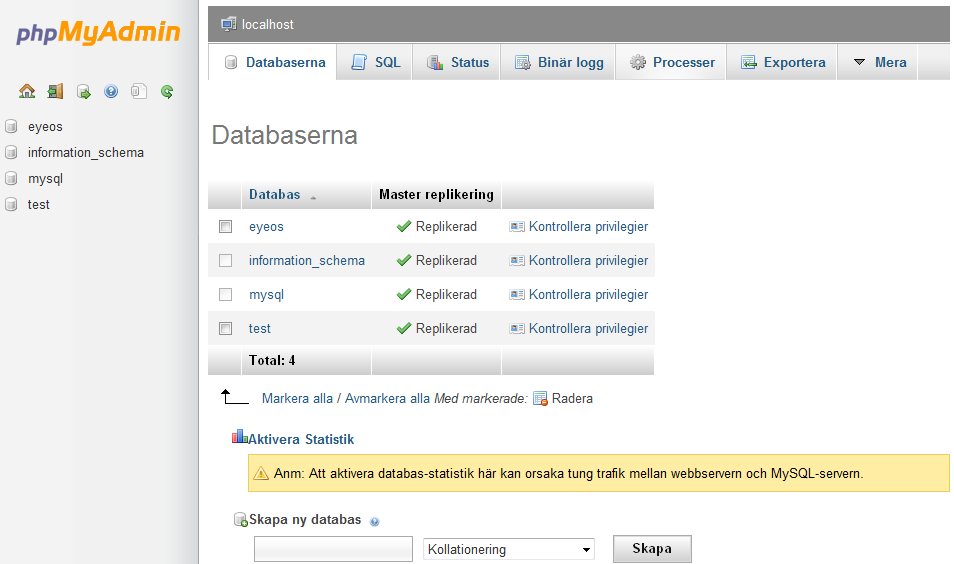Open the Kollationering dropdown

(x=508, y=549)
